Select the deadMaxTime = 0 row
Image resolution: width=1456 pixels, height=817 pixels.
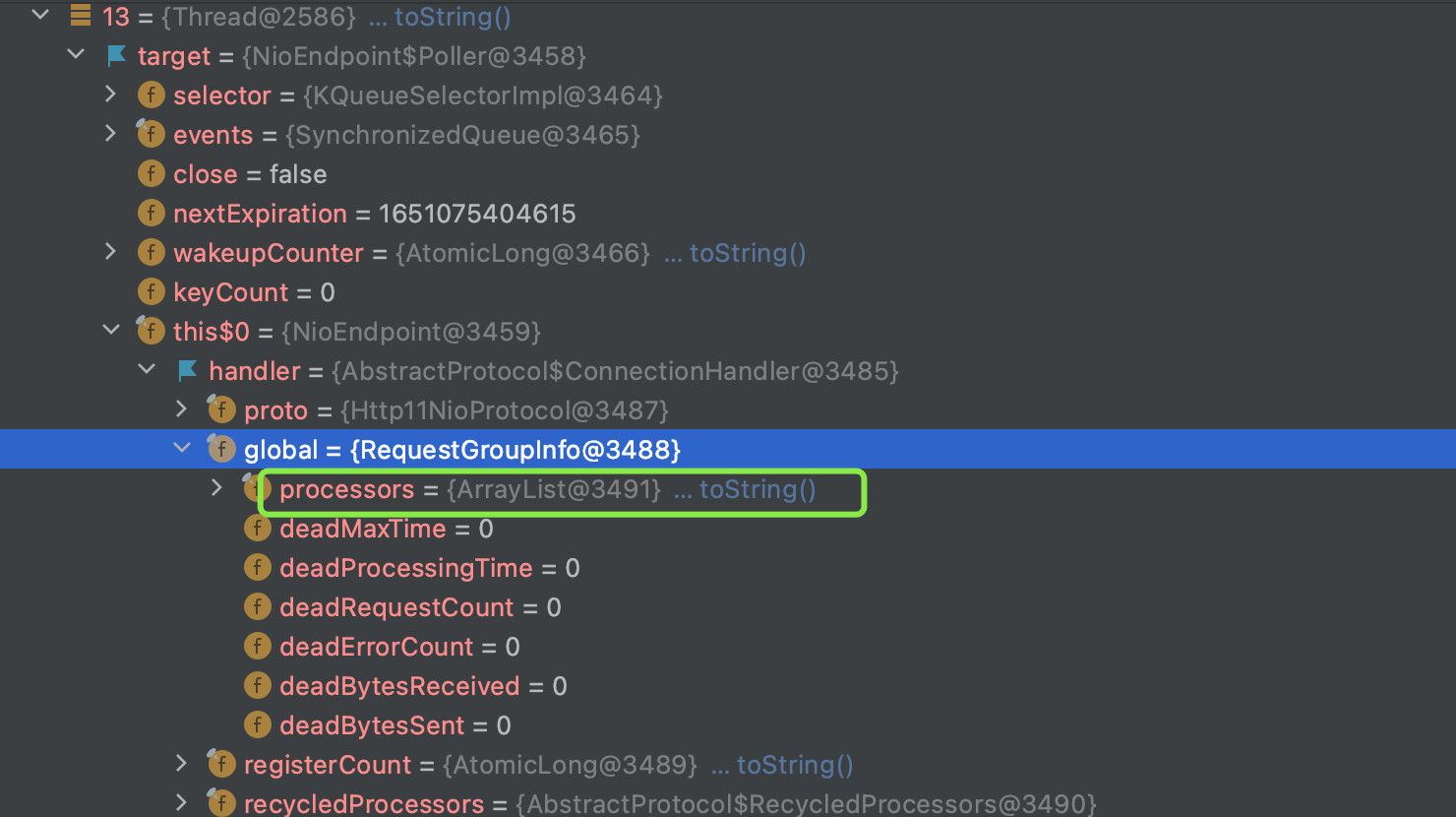click(x=728, y=529)
